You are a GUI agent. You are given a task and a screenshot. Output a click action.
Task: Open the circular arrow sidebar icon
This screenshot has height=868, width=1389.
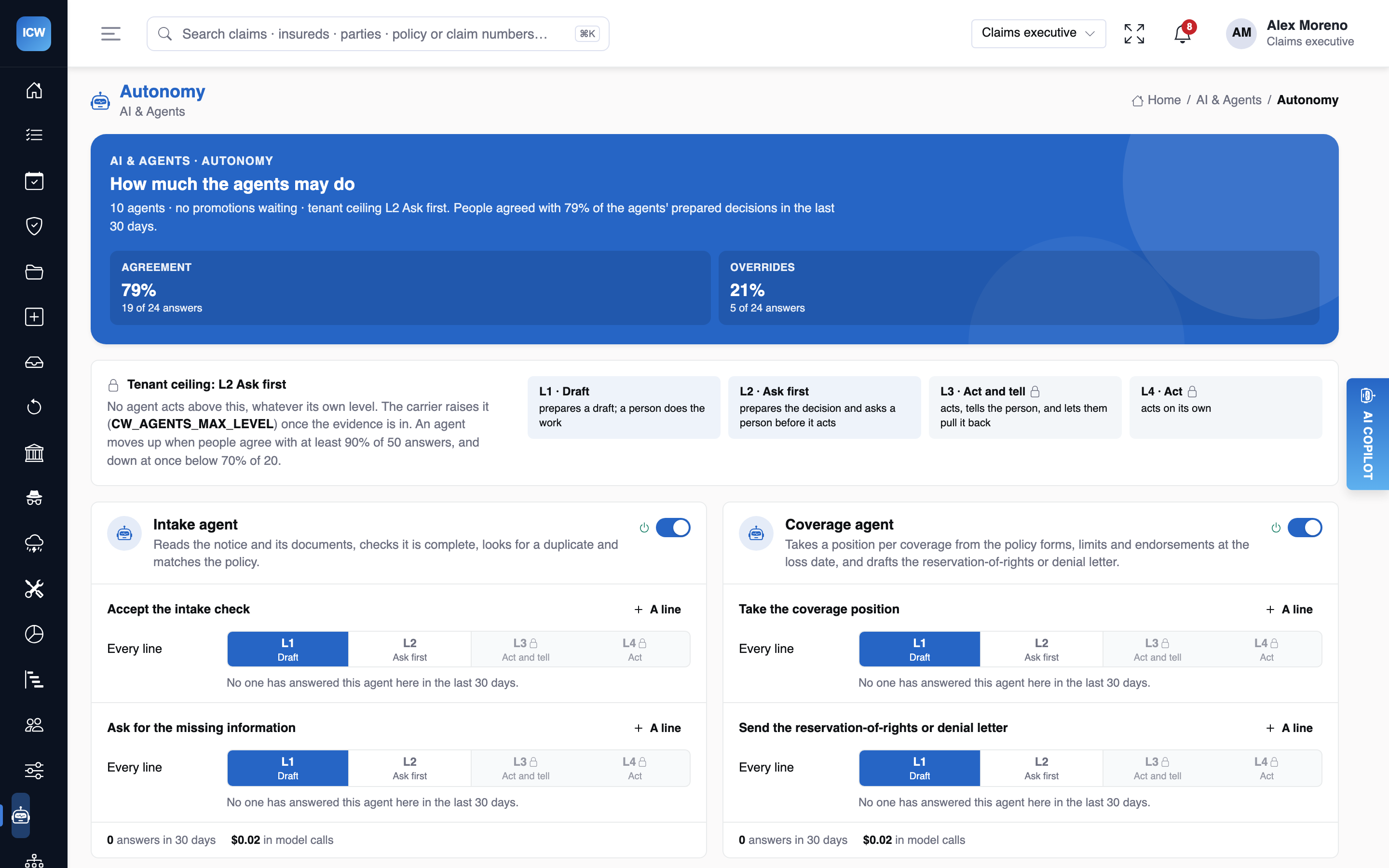tap(34, 407)
